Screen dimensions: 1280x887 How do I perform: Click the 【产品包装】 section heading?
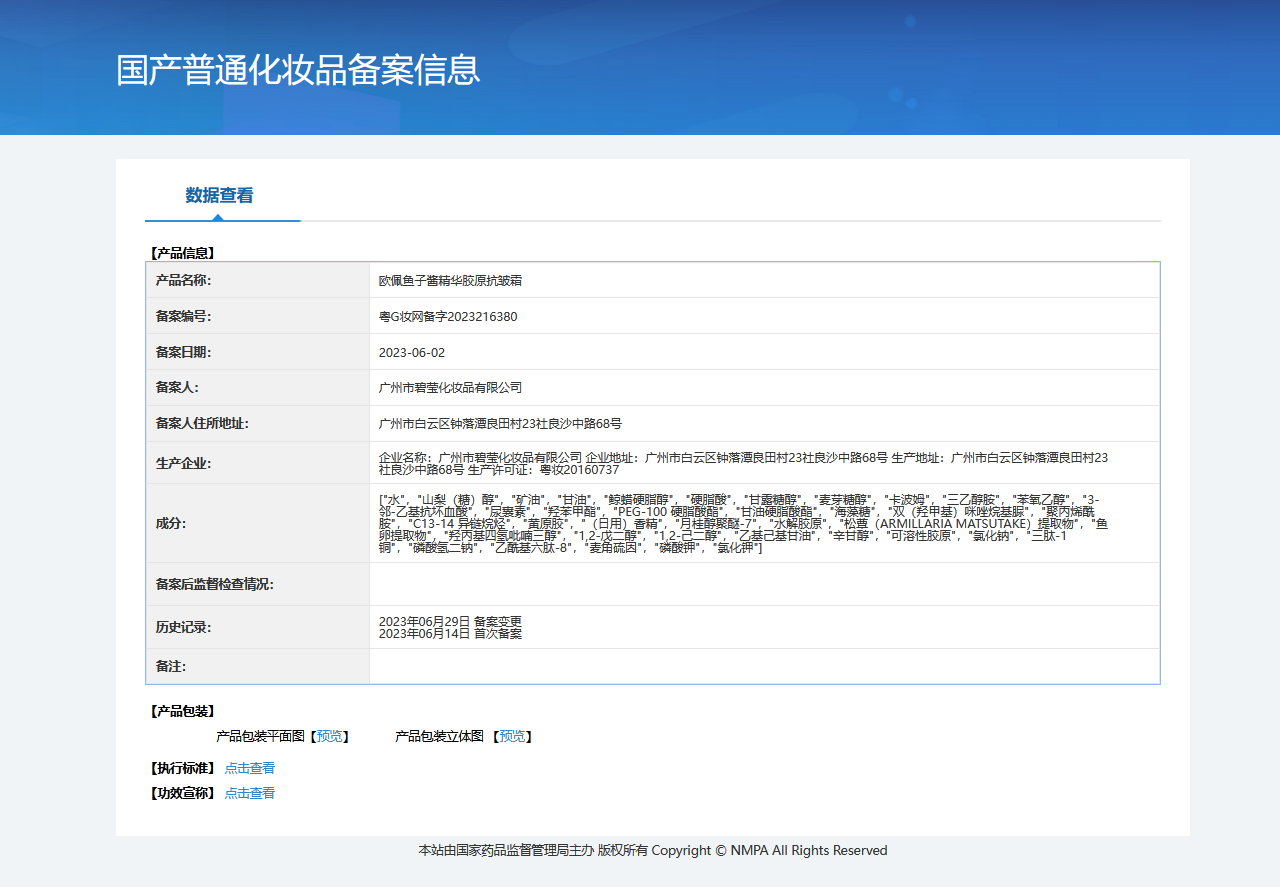tap(183, 711)
